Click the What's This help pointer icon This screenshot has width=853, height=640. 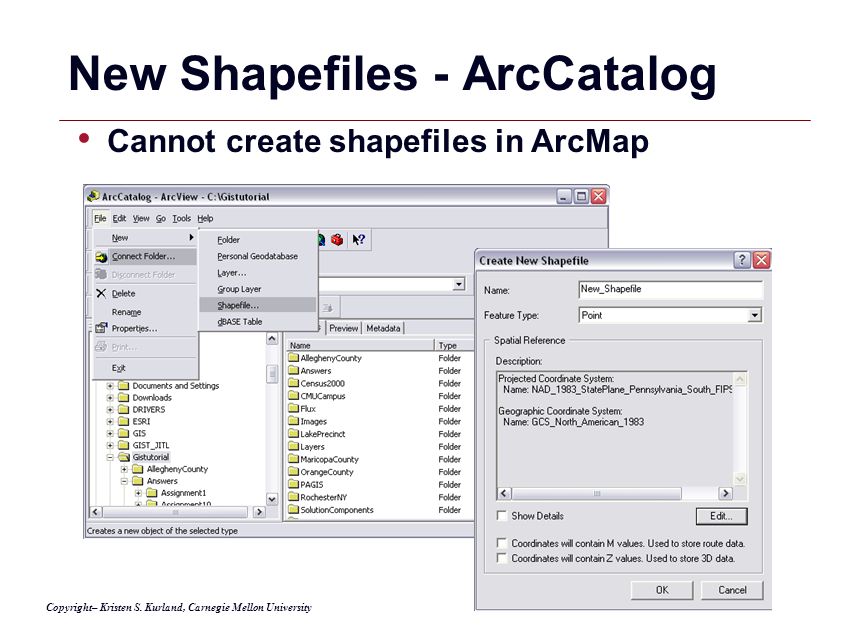pos(358,239)
